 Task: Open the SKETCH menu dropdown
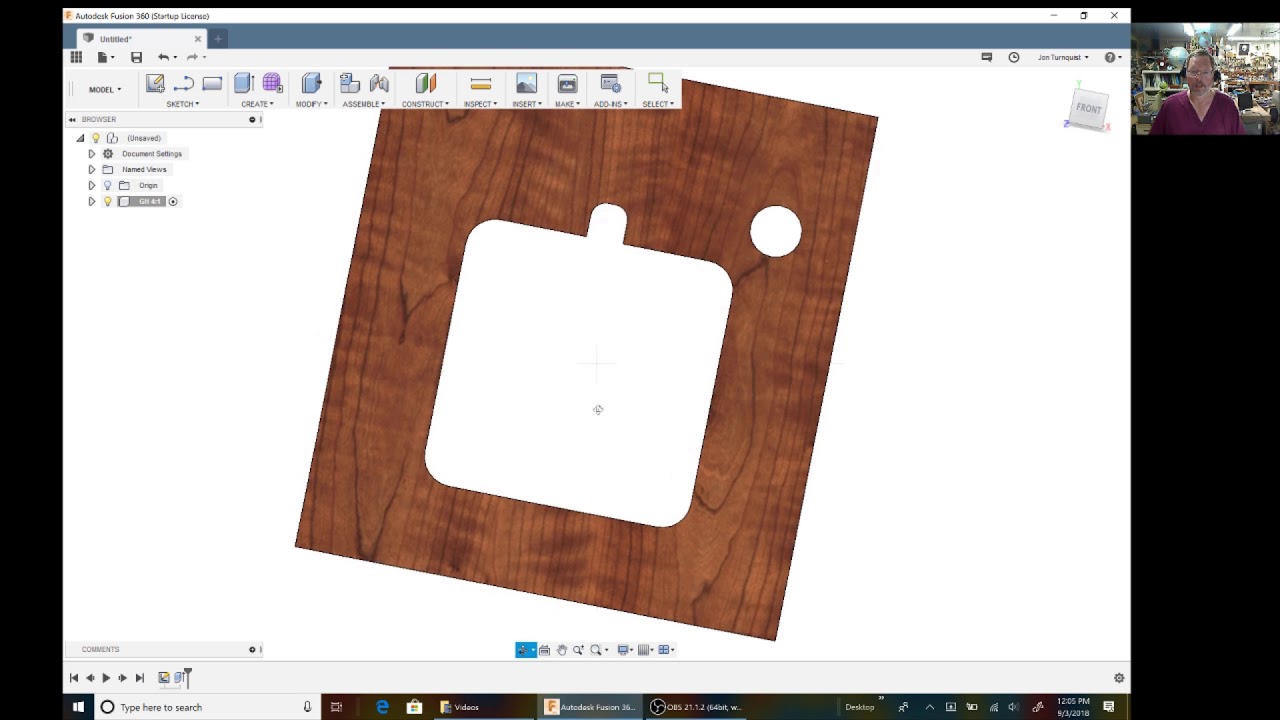(x=182, y=104)
